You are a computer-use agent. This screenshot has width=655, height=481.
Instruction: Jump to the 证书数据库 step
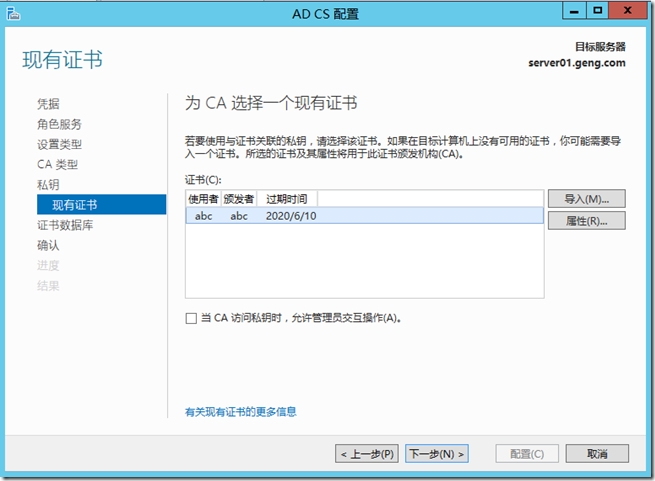[65, 225]
